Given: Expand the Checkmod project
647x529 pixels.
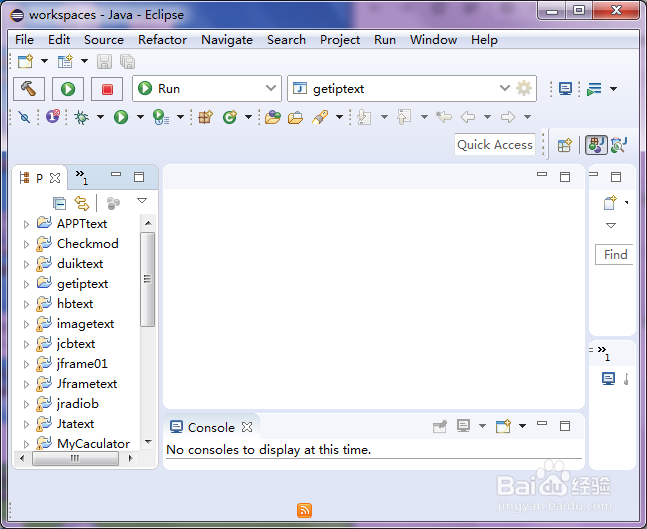Looking at the screenshot, I should [26, 244].
